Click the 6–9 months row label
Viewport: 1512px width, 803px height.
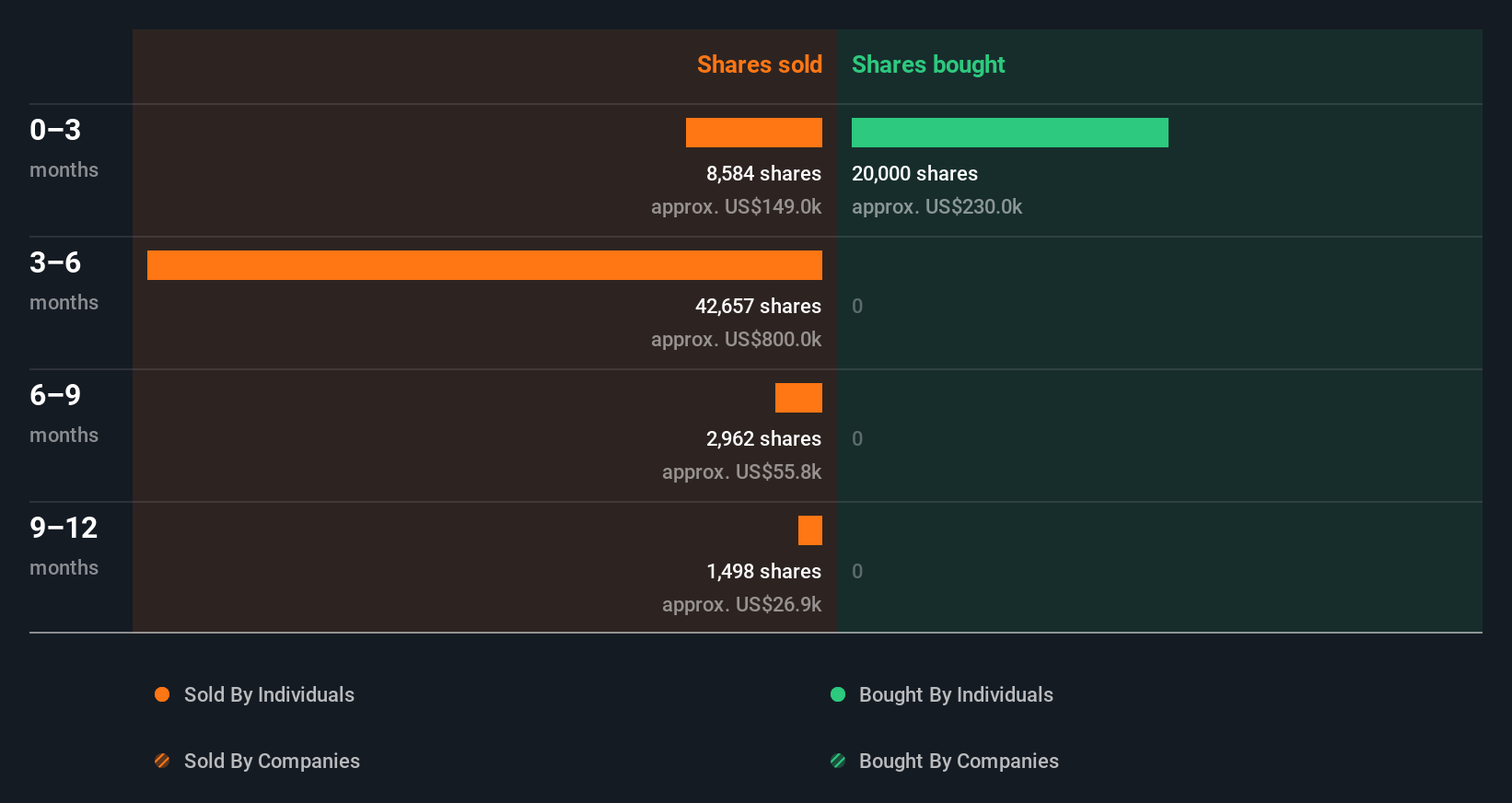tap(64, 413)
